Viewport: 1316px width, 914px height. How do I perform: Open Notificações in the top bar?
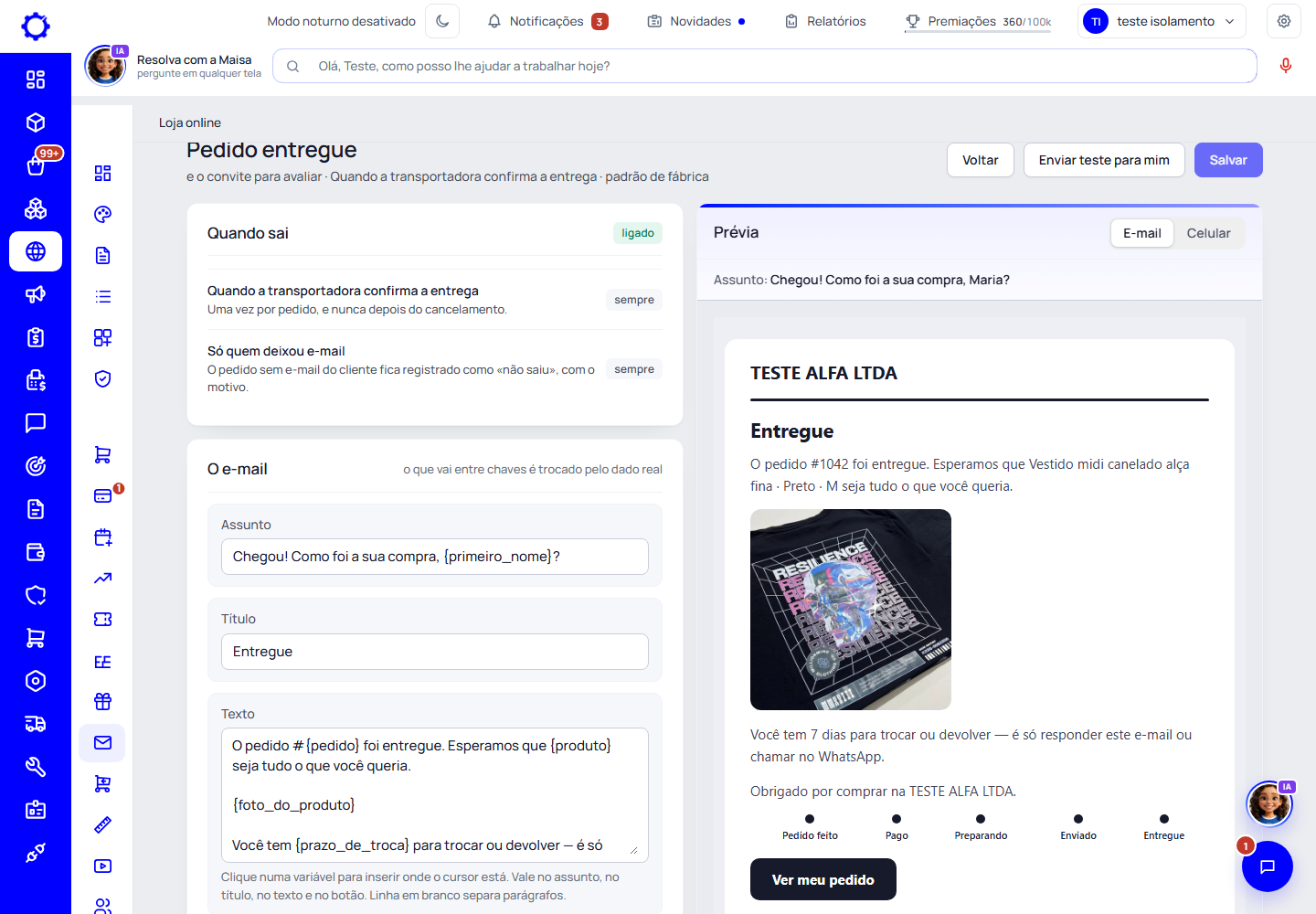(x=547, y=21)
